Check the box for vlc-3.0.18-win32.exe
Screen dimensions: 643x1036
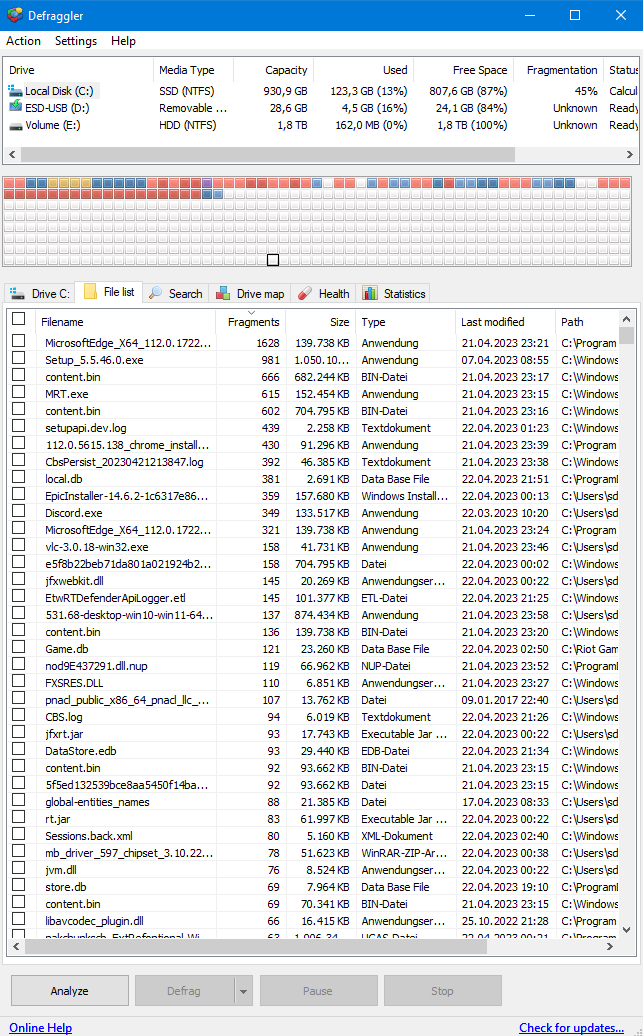click(x=19, y=544)
